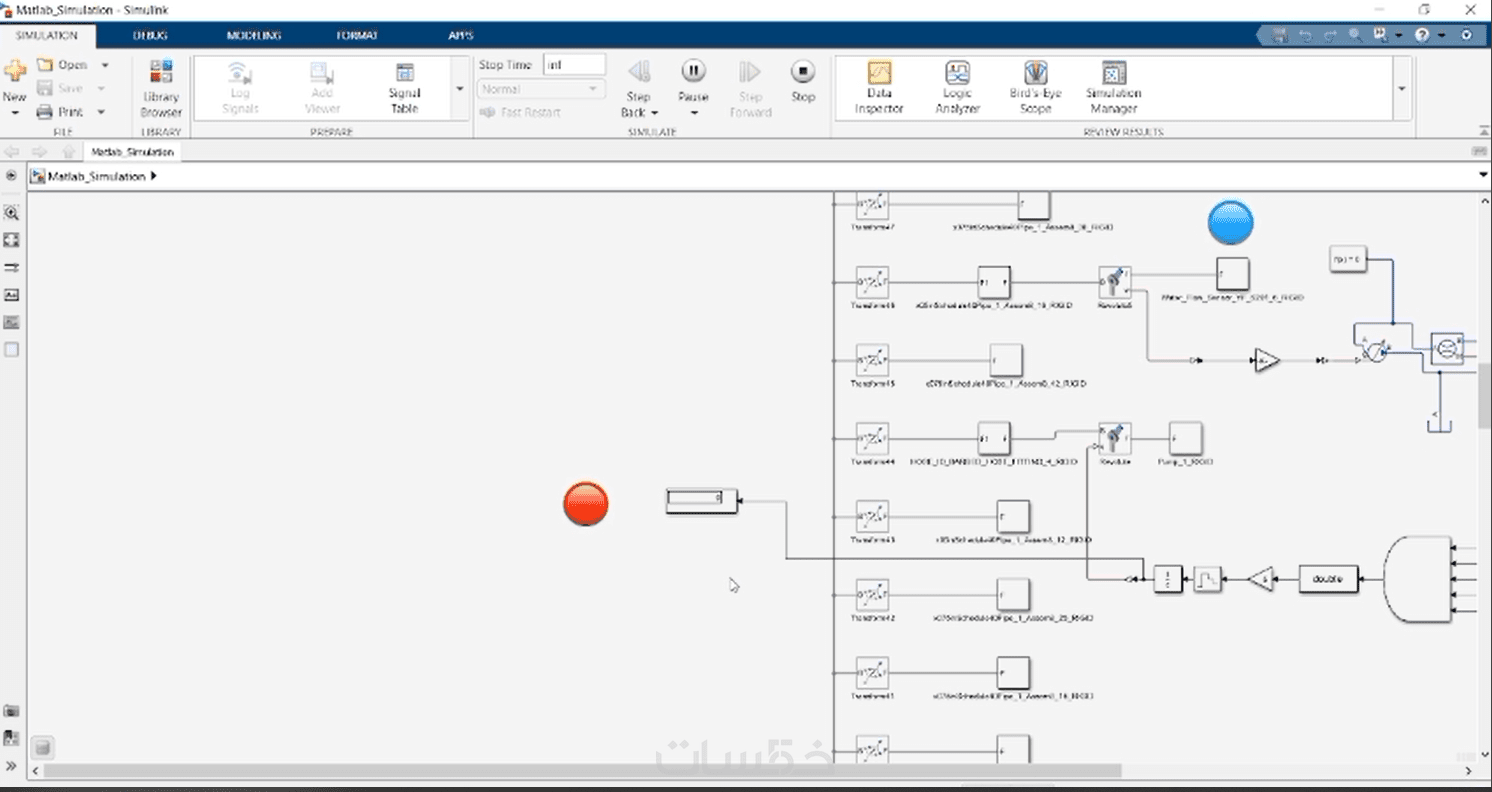Click the help question mark icon

(x=1423, y=35)
